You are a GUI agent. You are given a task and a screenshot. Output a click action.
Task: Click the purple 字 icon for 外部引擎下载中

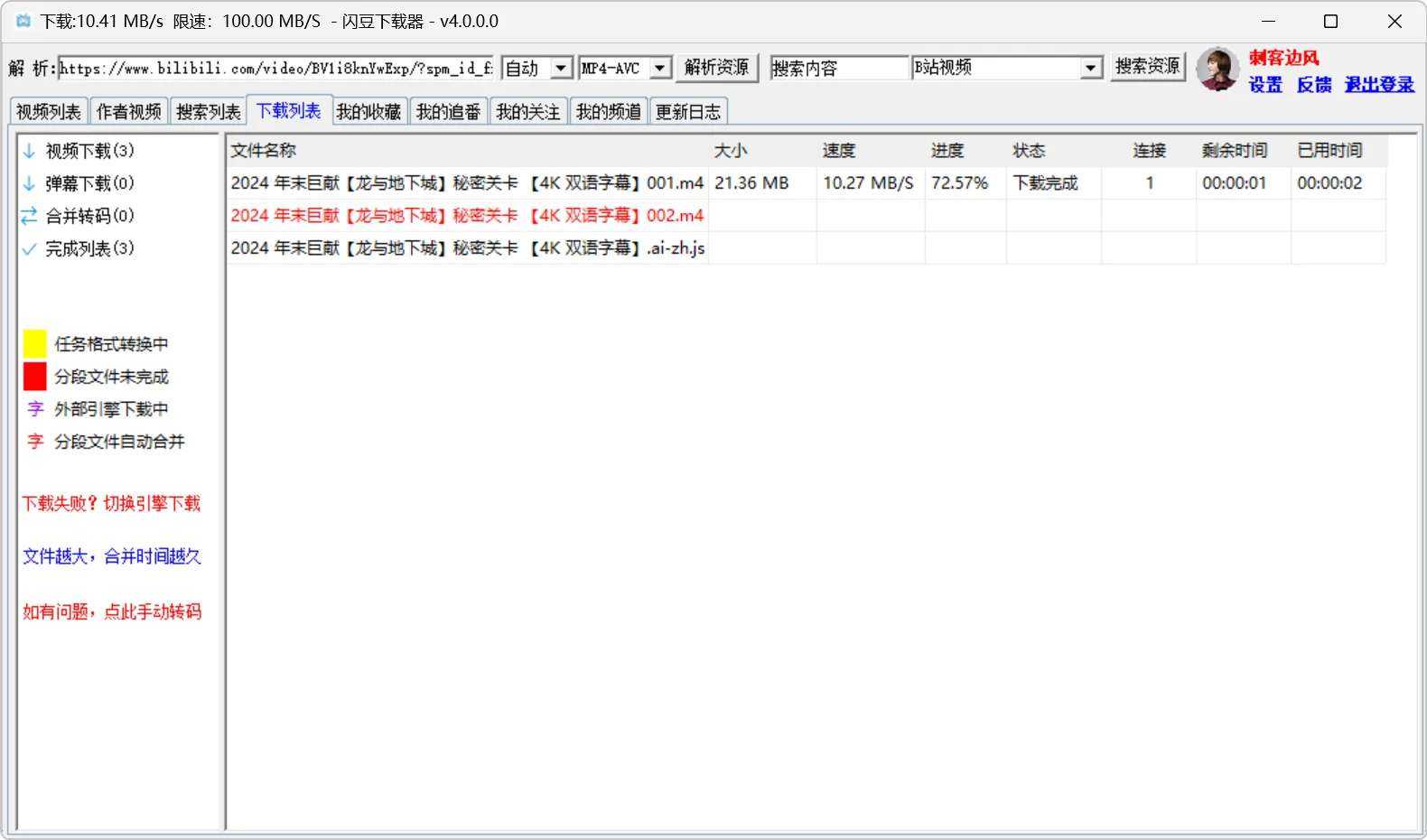click(x=35, y=409)
